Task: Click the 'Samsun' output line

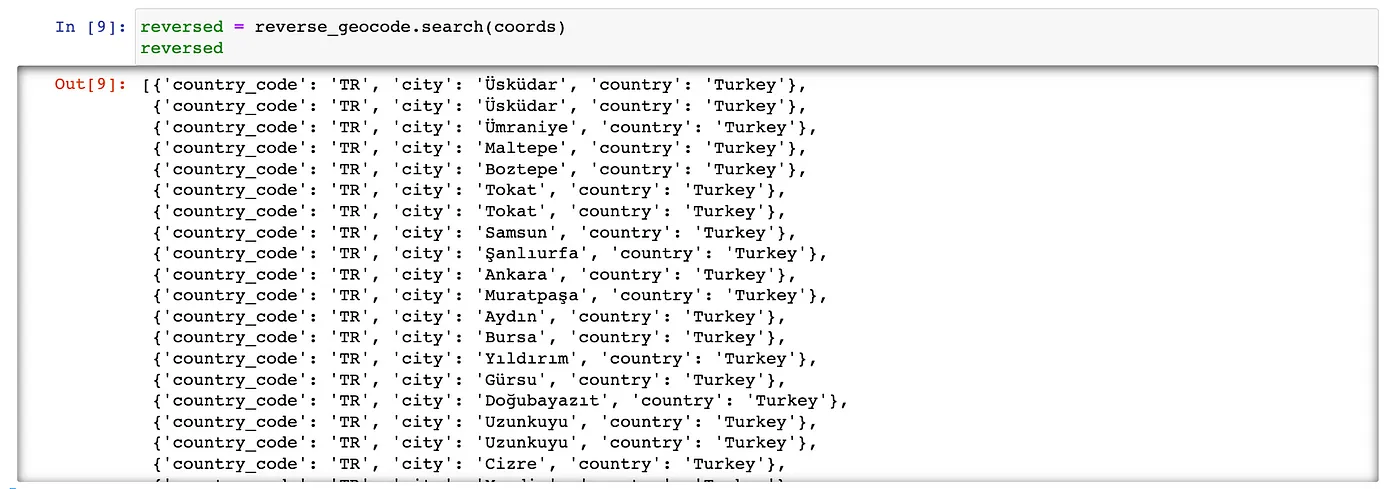Action: coord(515,232)
